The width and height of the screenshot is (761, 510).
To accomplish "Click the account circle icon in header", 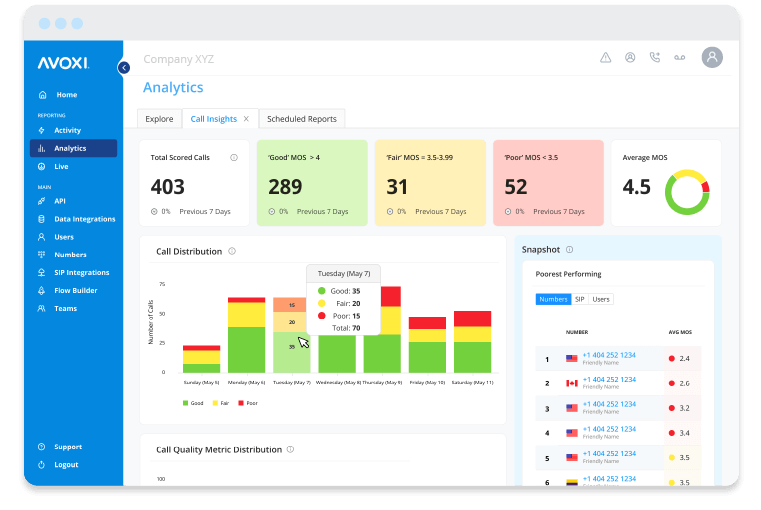I will [x=630, y=58].
